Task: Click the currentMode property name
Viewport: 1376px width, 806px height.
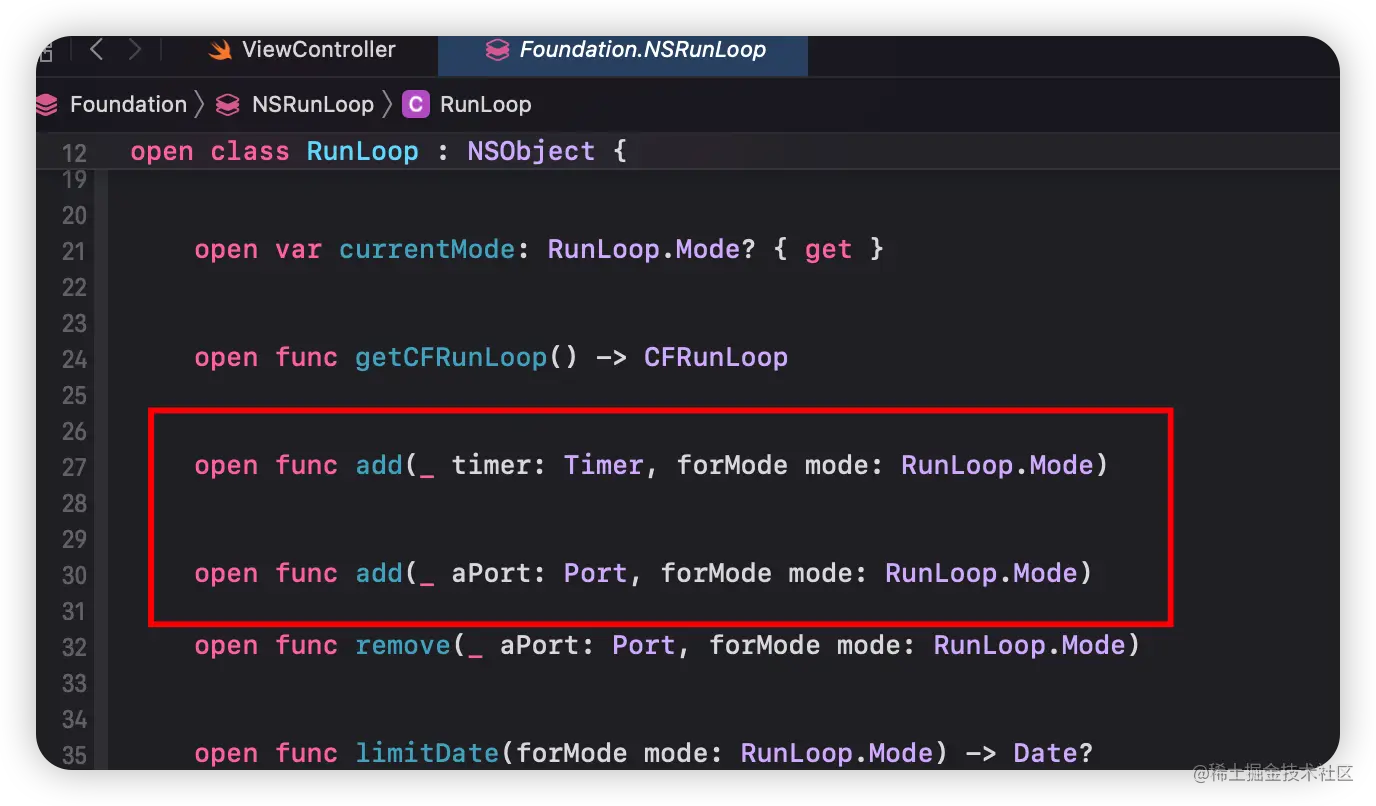Action: 427,249
